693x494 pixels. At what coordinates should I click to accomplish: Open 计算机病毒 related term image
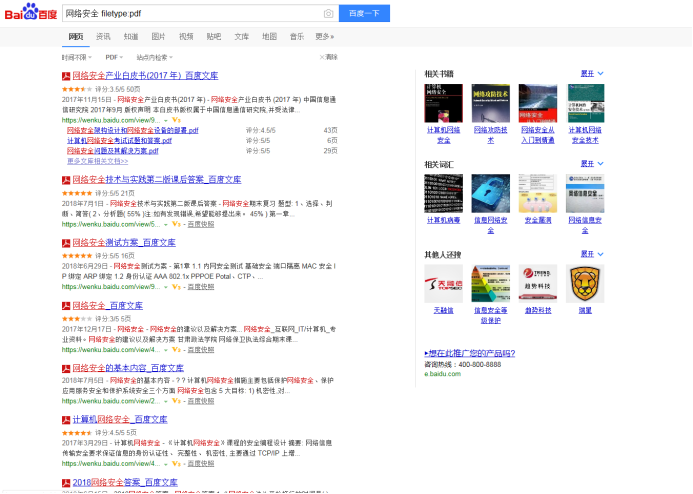pos(443,193)
